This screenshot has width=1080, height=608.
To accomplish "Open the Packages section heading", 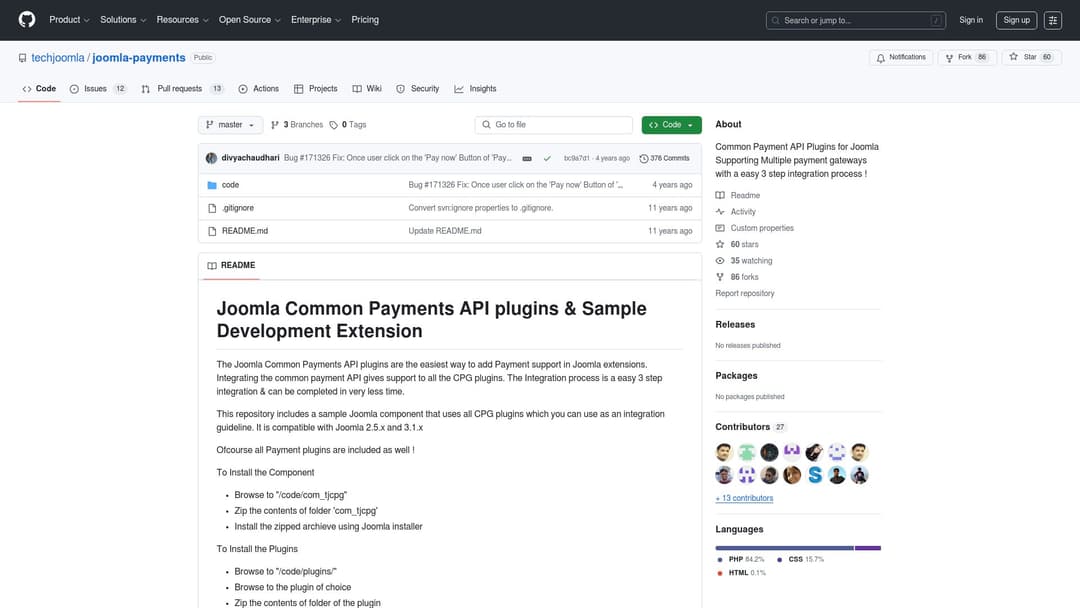I will click(736, 376).
